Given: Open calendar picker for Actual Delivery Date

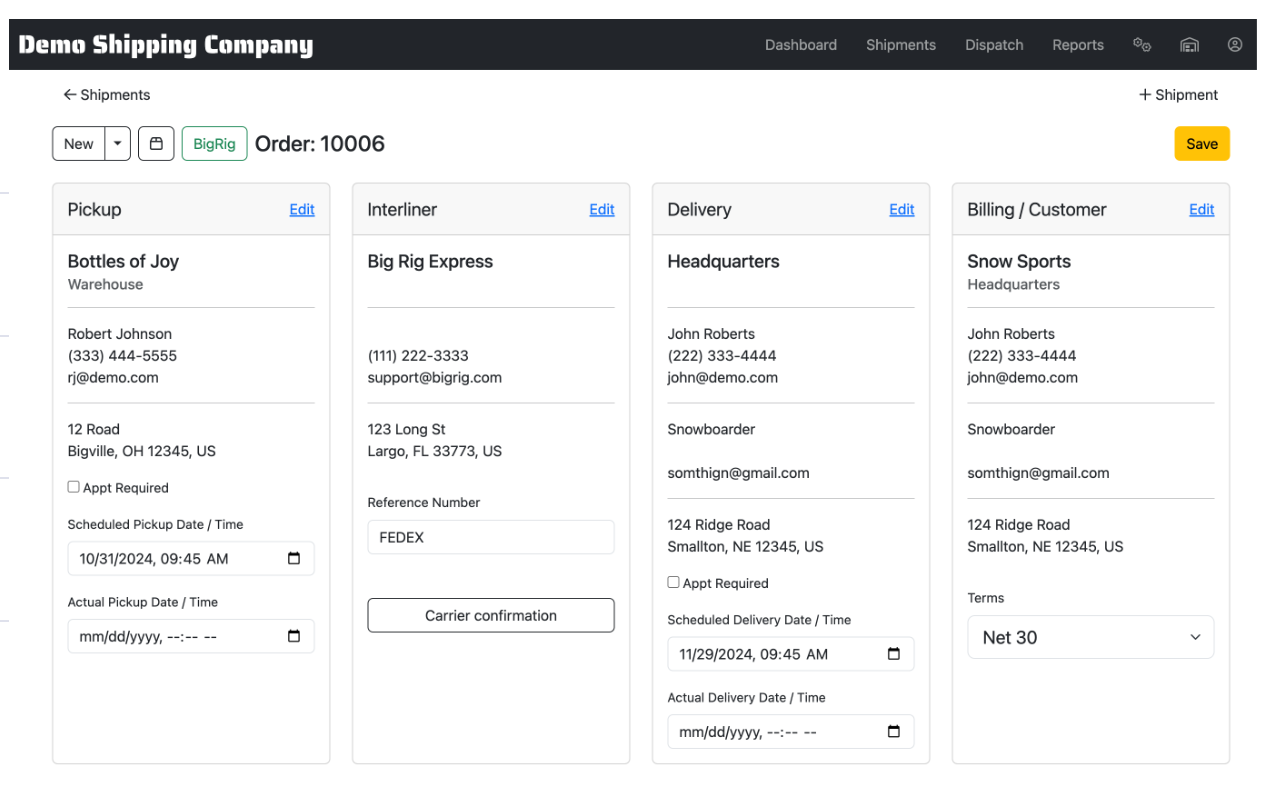Looking at the screenshot, I should [x=894, y=732].
